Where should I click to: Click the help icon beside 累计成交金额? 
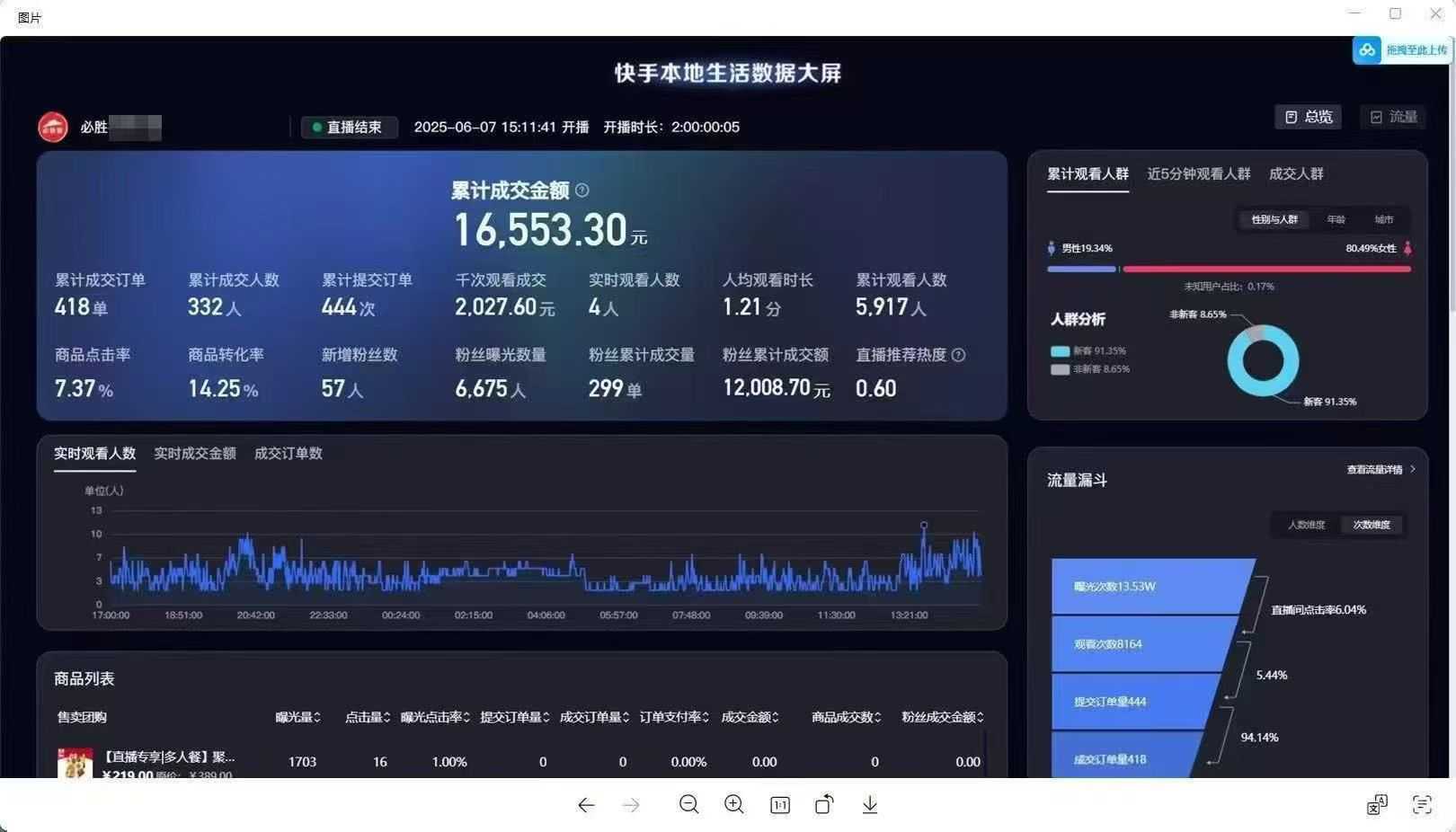(x=582, y=190)
